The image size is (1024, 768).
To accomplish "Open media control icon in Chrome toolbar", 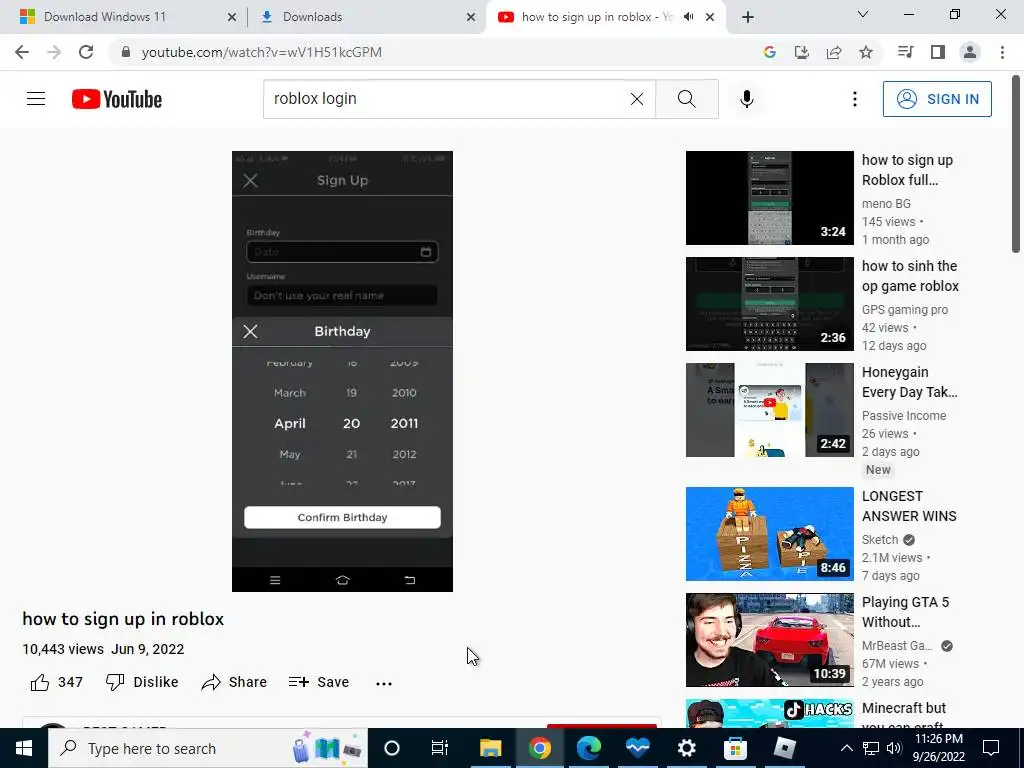I will point(905,52).
